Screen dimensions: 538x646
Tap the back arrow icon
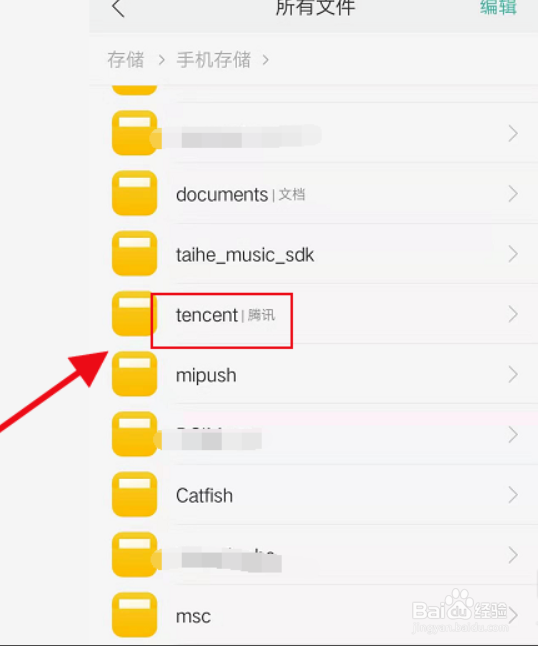click(118, 8)
